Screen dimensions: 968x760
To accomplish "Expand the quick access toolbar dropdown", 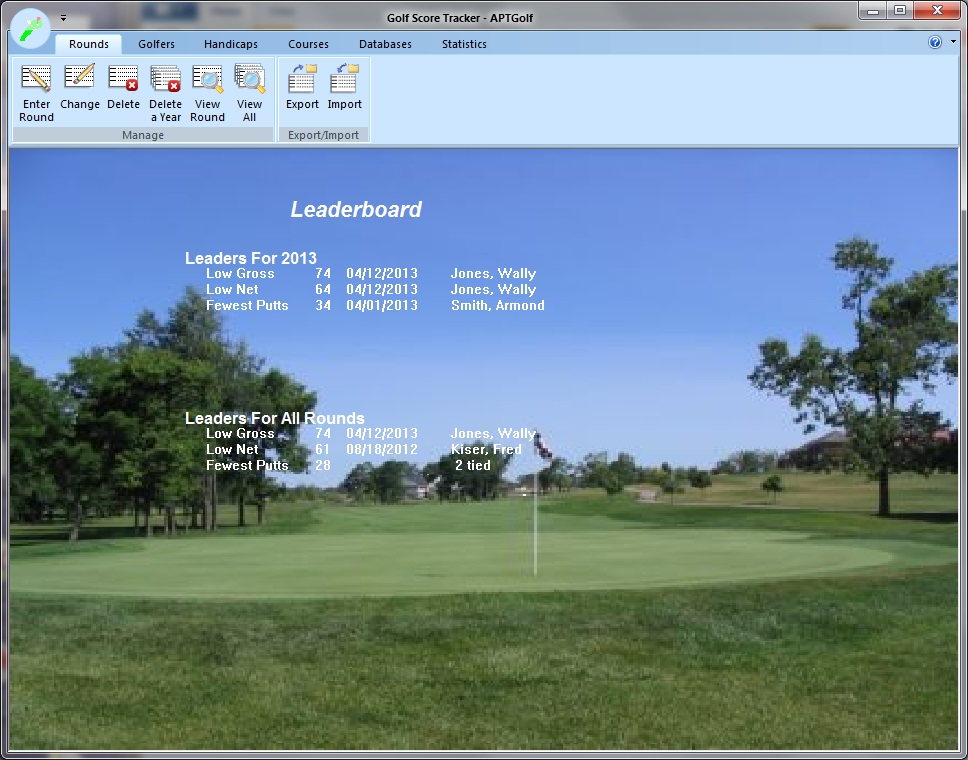I will tap(63, 18).
